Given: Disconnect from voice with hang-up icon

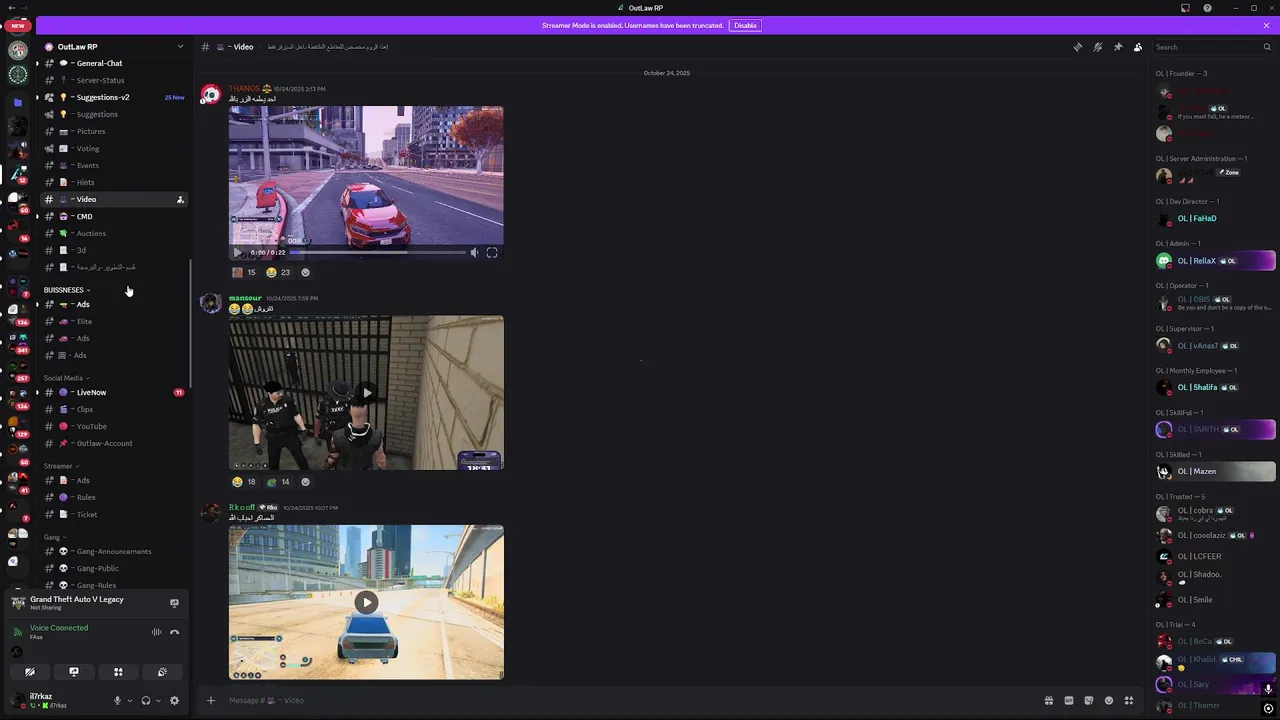Looking at the screenshot, I should click(174, 632).
